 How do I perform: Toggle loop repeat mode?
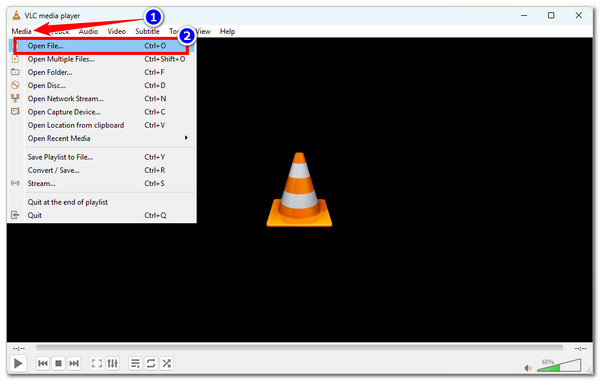tap(151, 363)
